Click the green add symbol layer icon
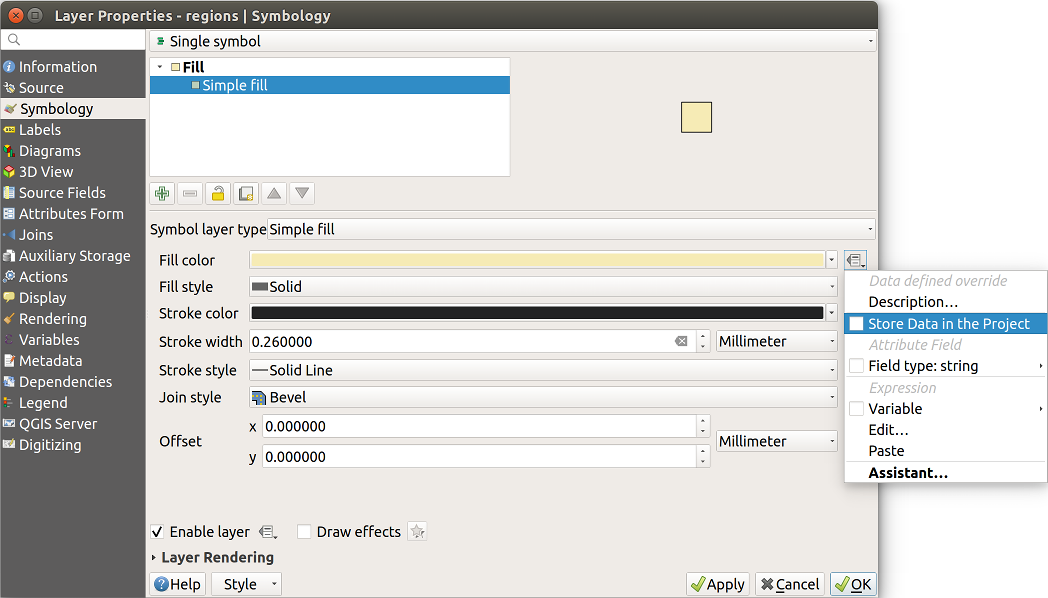 point(162,193)
